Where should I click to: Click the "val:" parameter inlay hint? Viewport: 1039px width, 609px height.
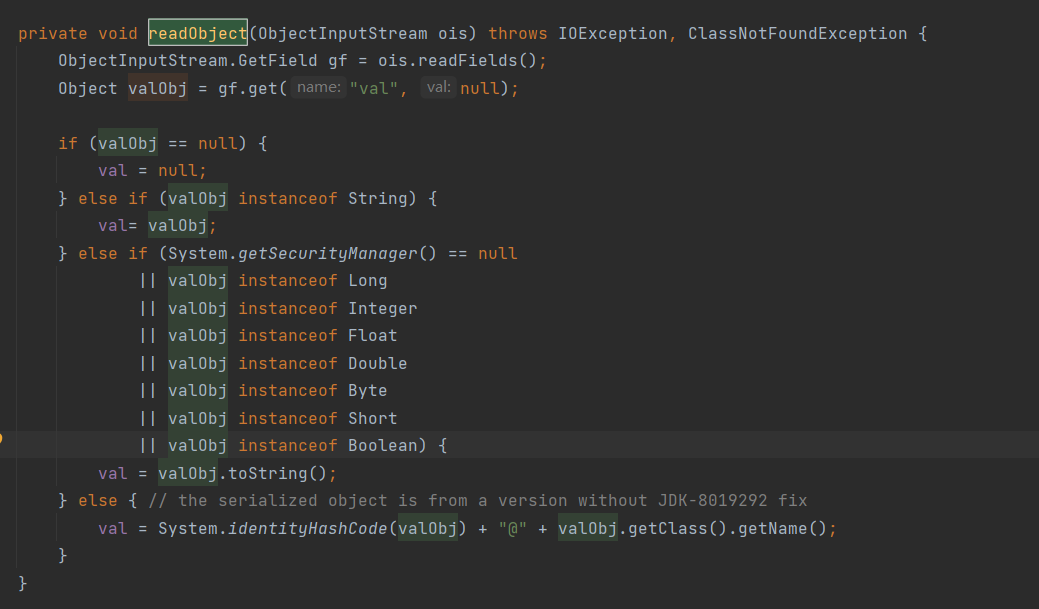(x=438, y=88)
